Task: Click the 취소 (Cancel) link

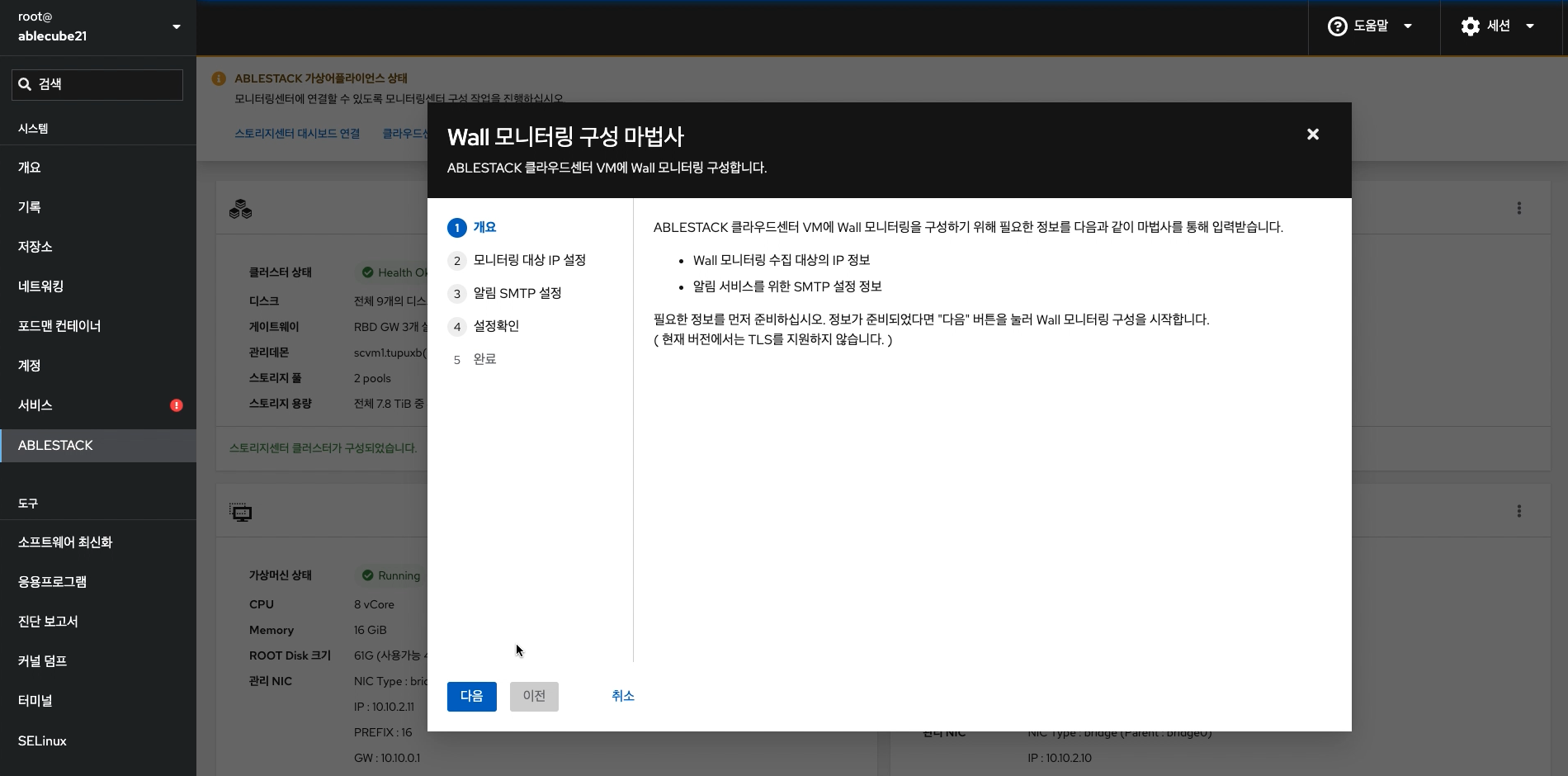Action: pos(622,696)
